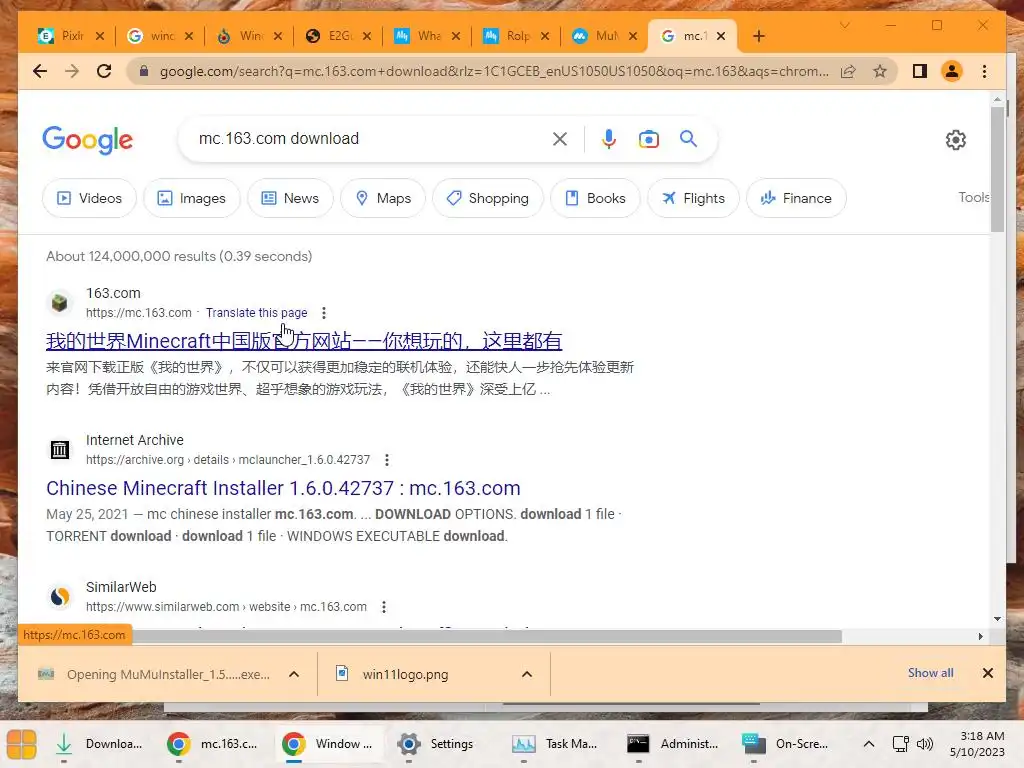Viewport: 1024px width, 768px height.
Task: Open Chrome three-dot menu
Action: (984, 71)
